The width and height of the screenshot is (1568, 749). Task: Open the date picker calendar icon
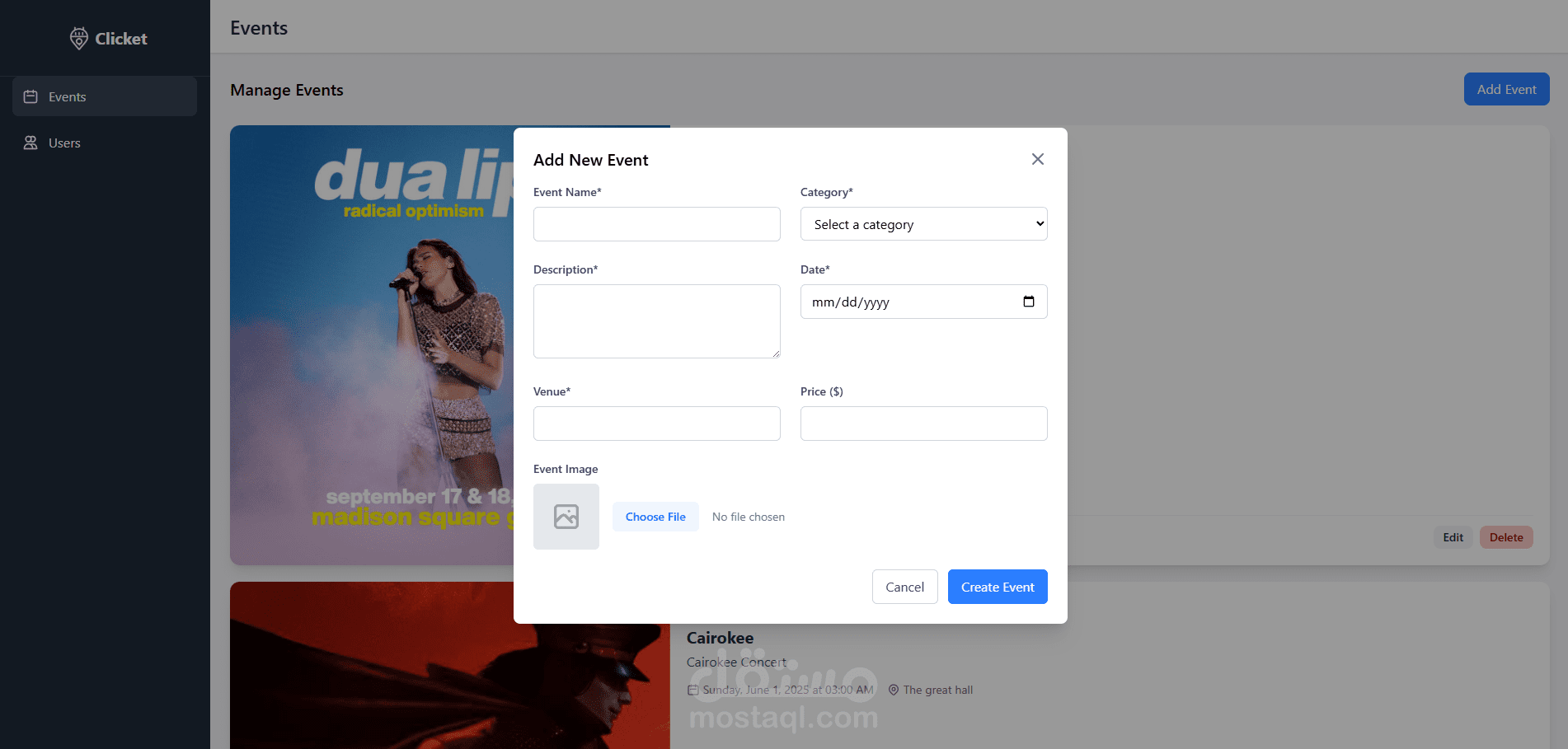[1029, 302]
